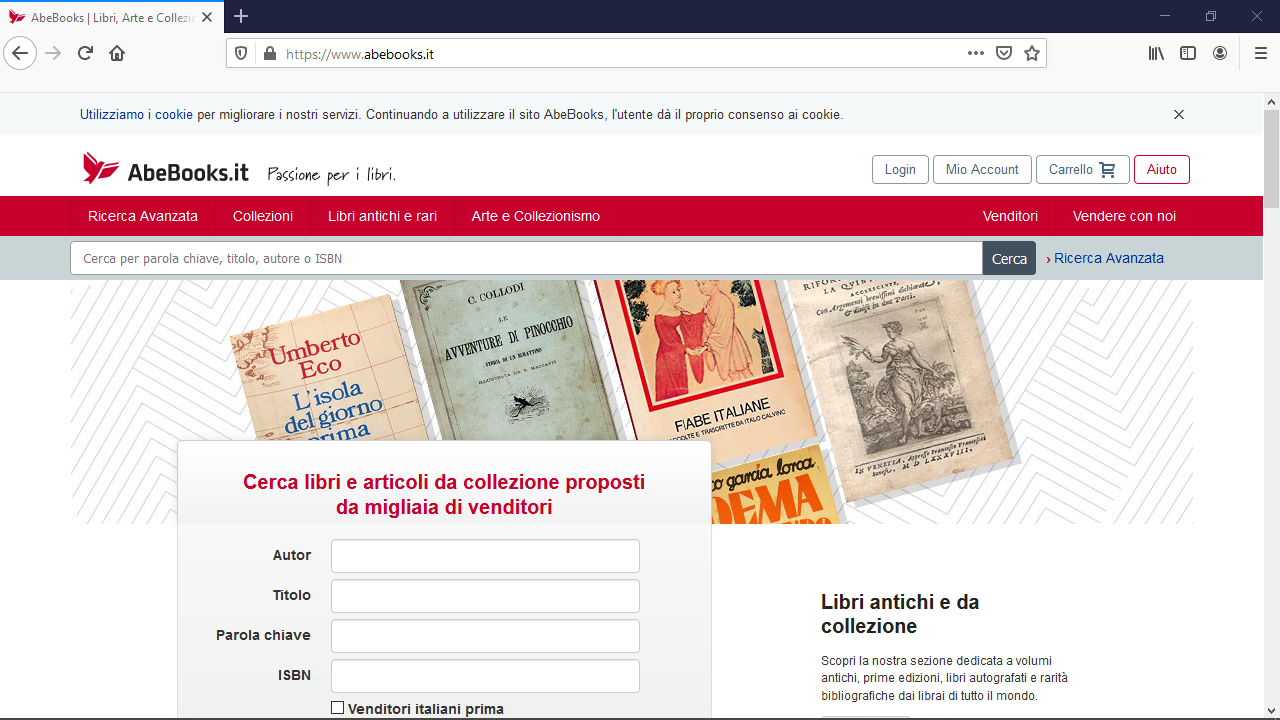Click the Cerca search button
1280x720 pixels.
[1009, 258]
